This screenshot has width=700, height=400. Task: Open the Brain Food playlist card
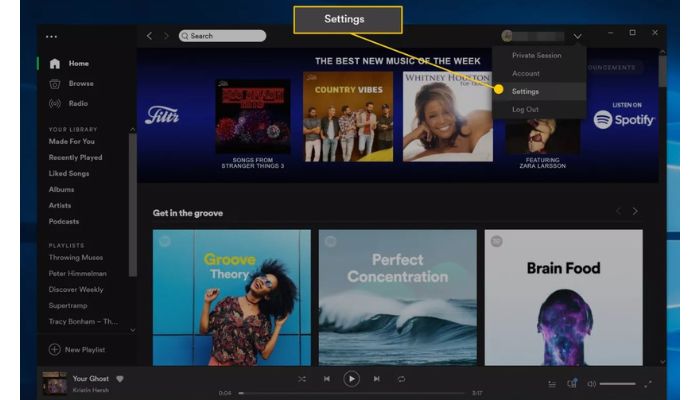point(563,298)
